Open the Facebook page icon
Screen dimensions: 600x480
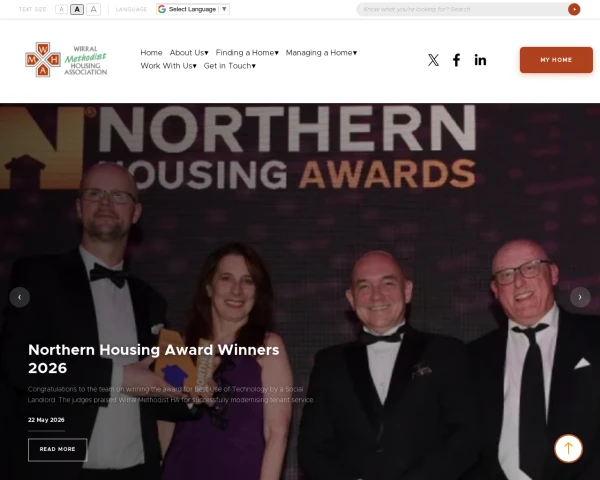(456, 60)
